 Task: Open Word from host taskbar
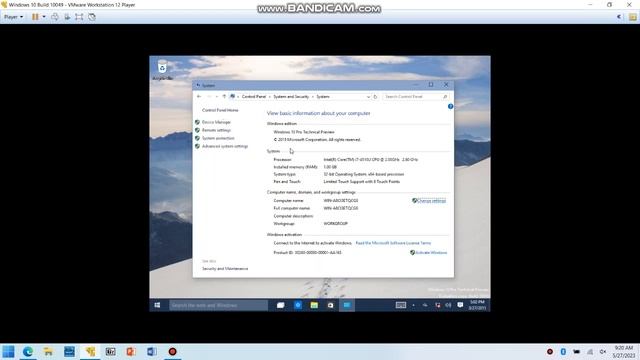[x=151, y=351]
